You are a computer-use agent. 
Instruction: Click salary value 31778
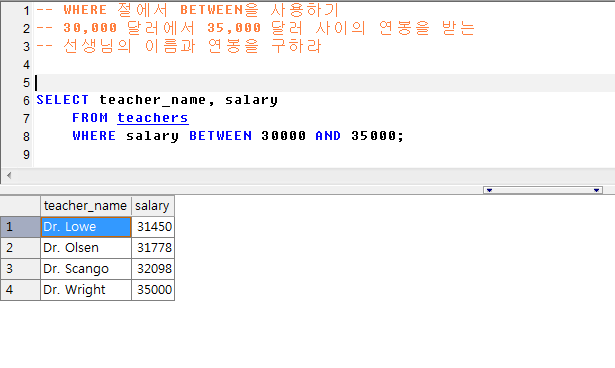153,248
